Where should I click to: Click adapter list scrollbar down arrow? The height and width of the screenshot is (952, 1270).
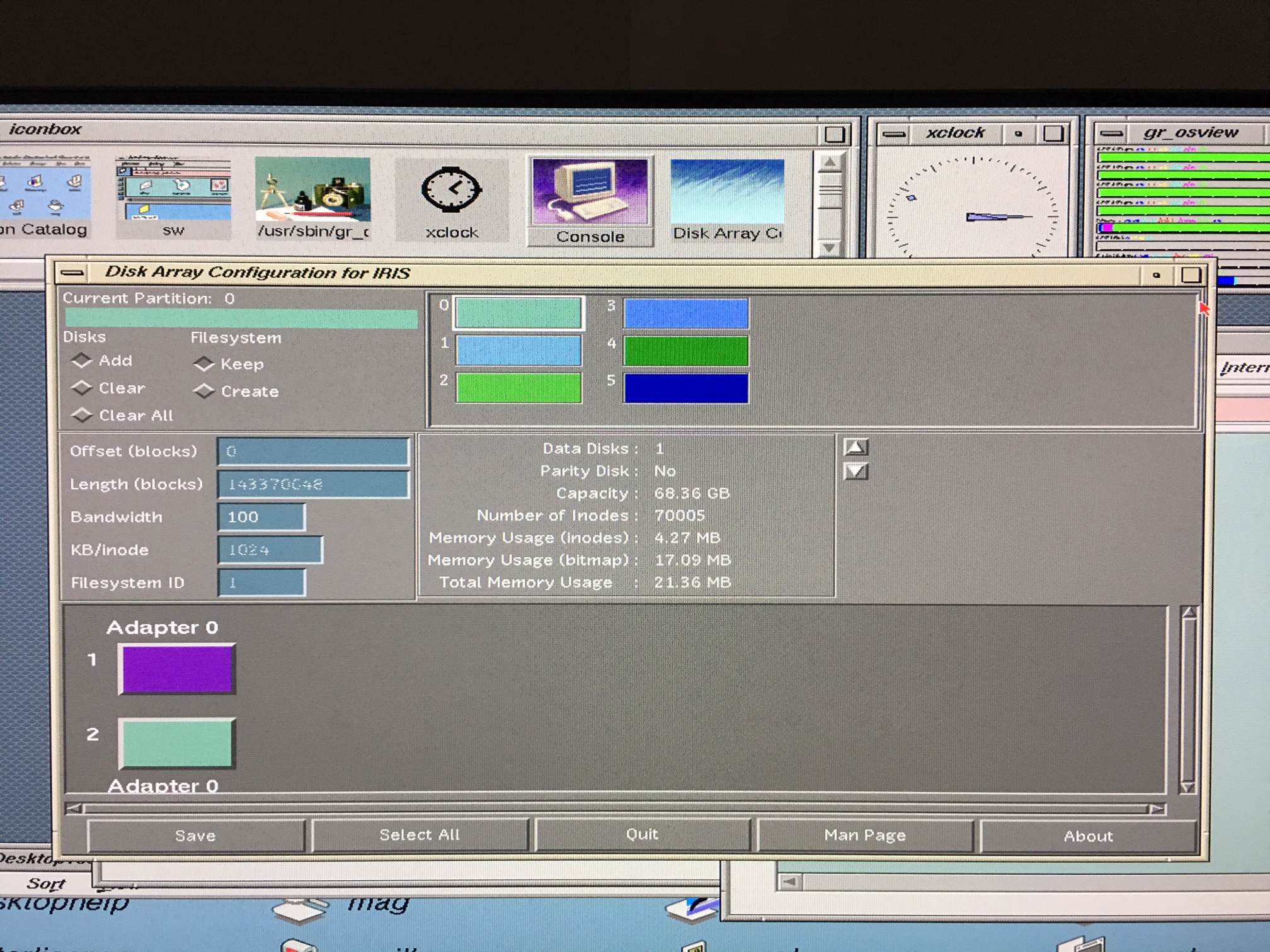point(1187,787)
